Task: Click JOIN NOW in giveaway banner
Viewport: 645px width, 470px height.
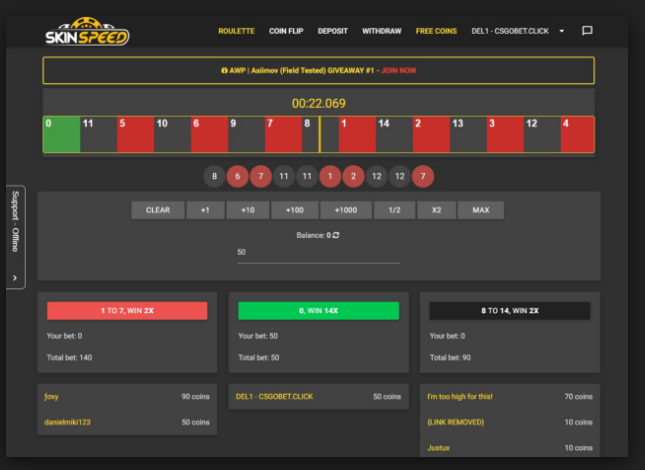Action: pos(399,70)
